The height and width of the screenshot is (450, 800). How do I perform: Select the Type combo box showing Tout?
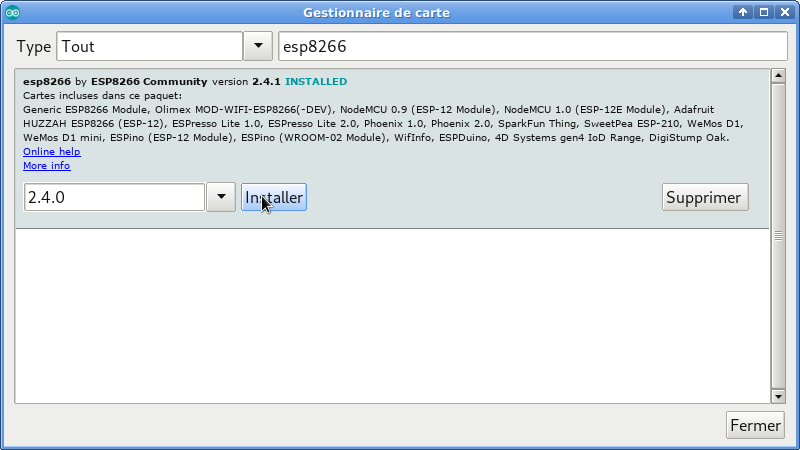click(149, 46)
